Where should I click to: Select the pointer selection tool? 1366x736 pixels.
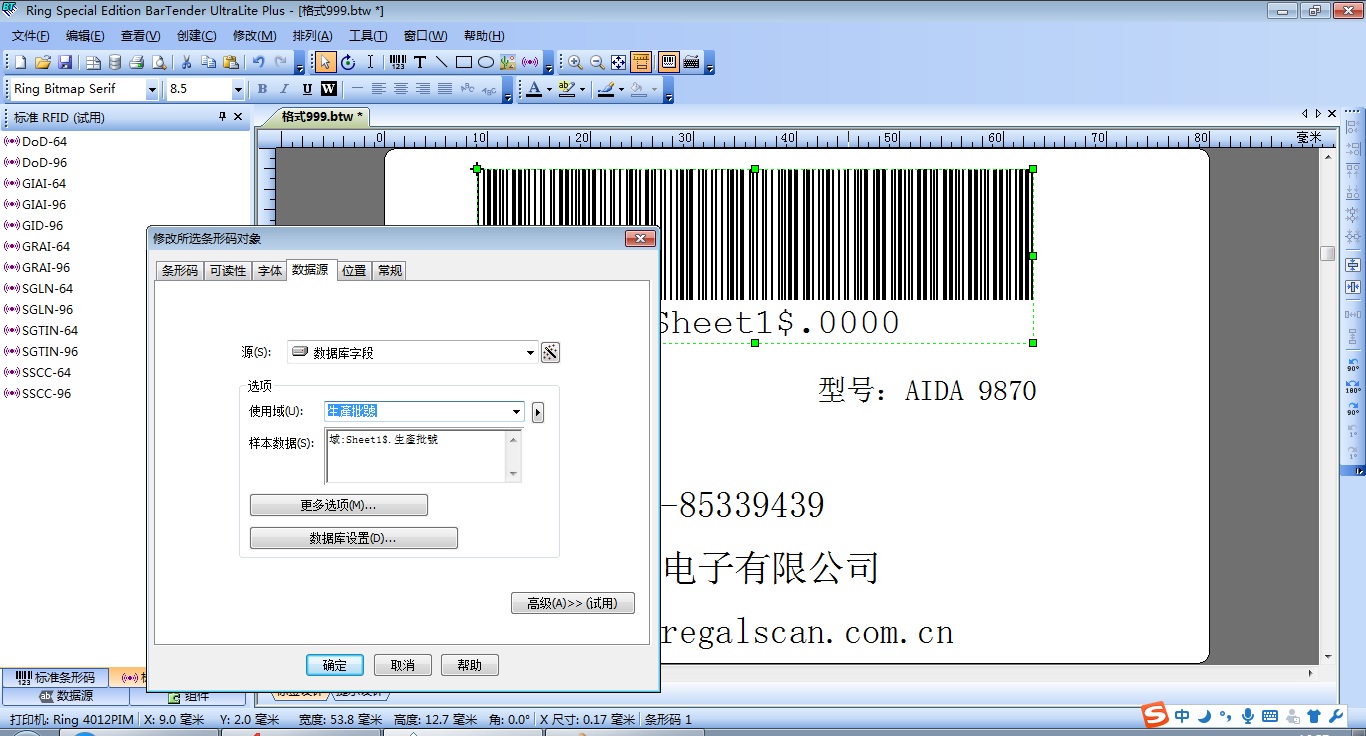pos(325,62)
